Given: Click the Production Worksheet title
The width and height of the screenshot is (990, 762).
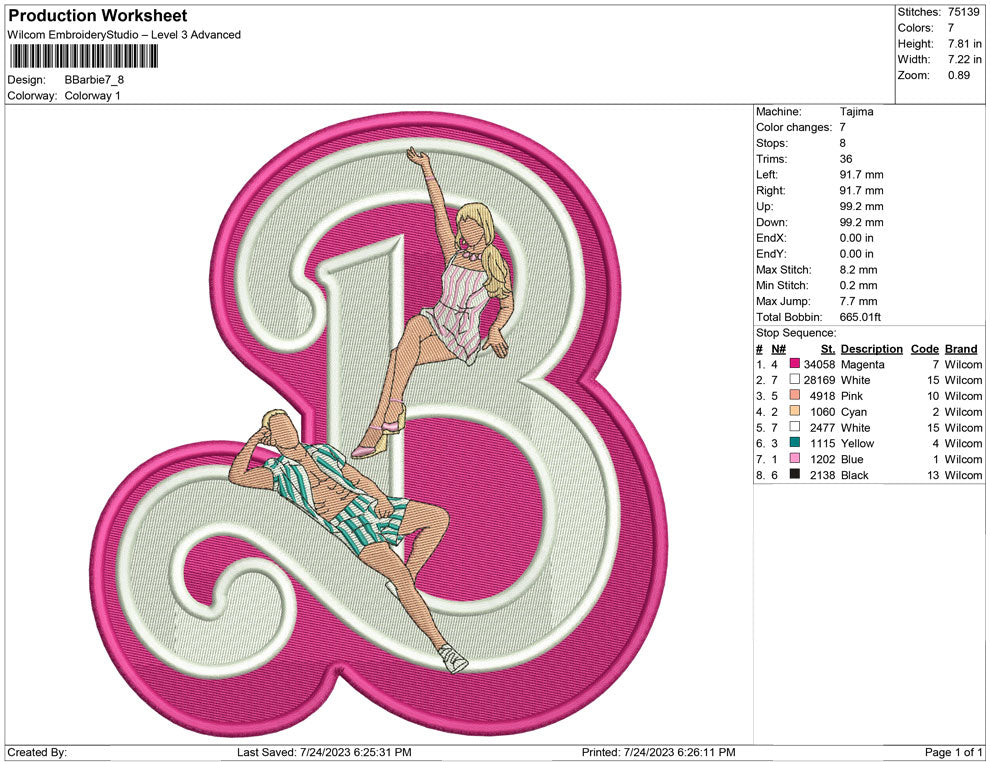Looking at the screenshot, I should coord(97,16).
